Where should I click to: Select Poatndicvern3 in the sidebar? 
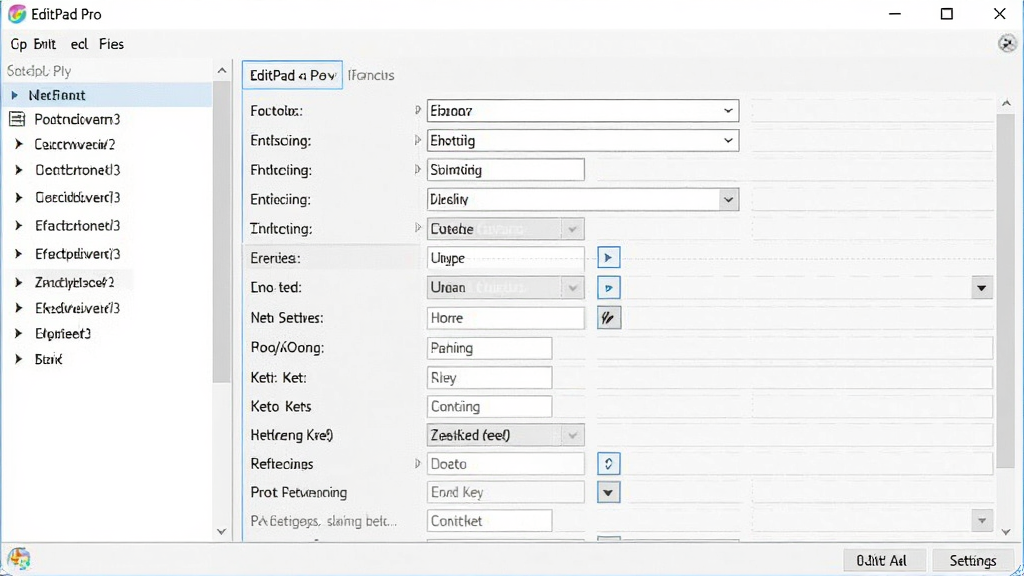coord(77,119)
